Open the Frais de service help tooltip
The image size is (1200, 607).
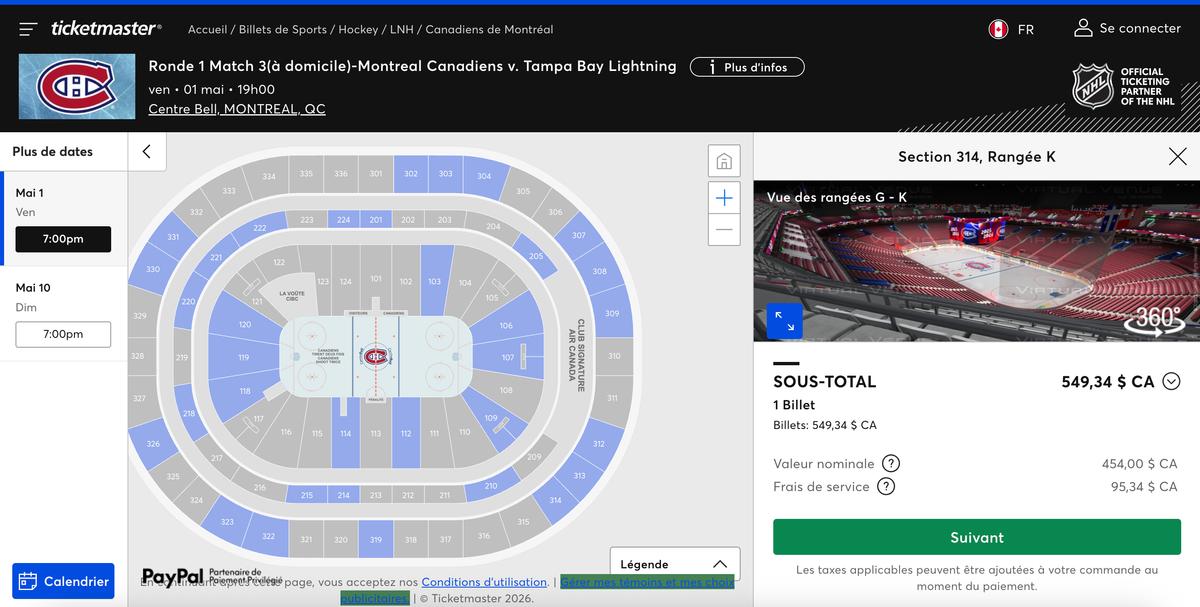point(886,487)
